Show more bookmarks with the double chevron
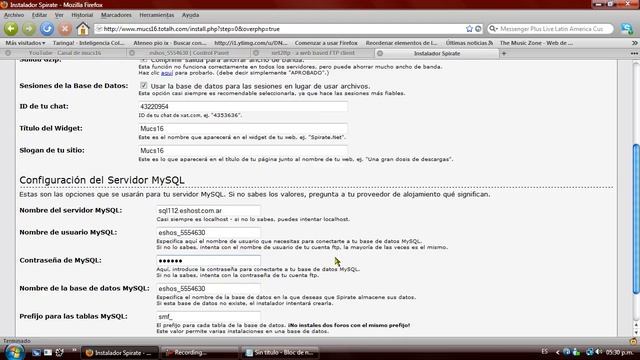Screen dimensions: 640x360 [x=635, y=43]
